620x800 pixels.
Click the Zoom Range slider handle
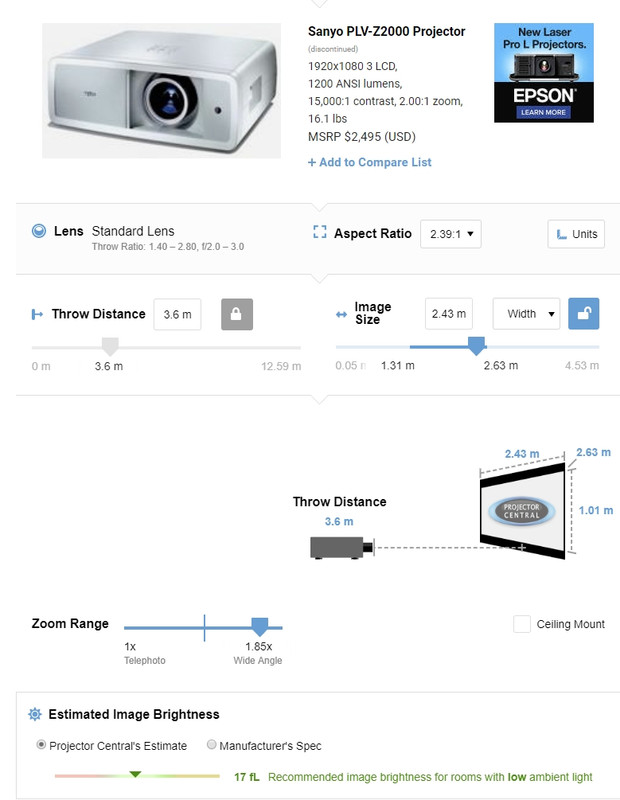260,627
